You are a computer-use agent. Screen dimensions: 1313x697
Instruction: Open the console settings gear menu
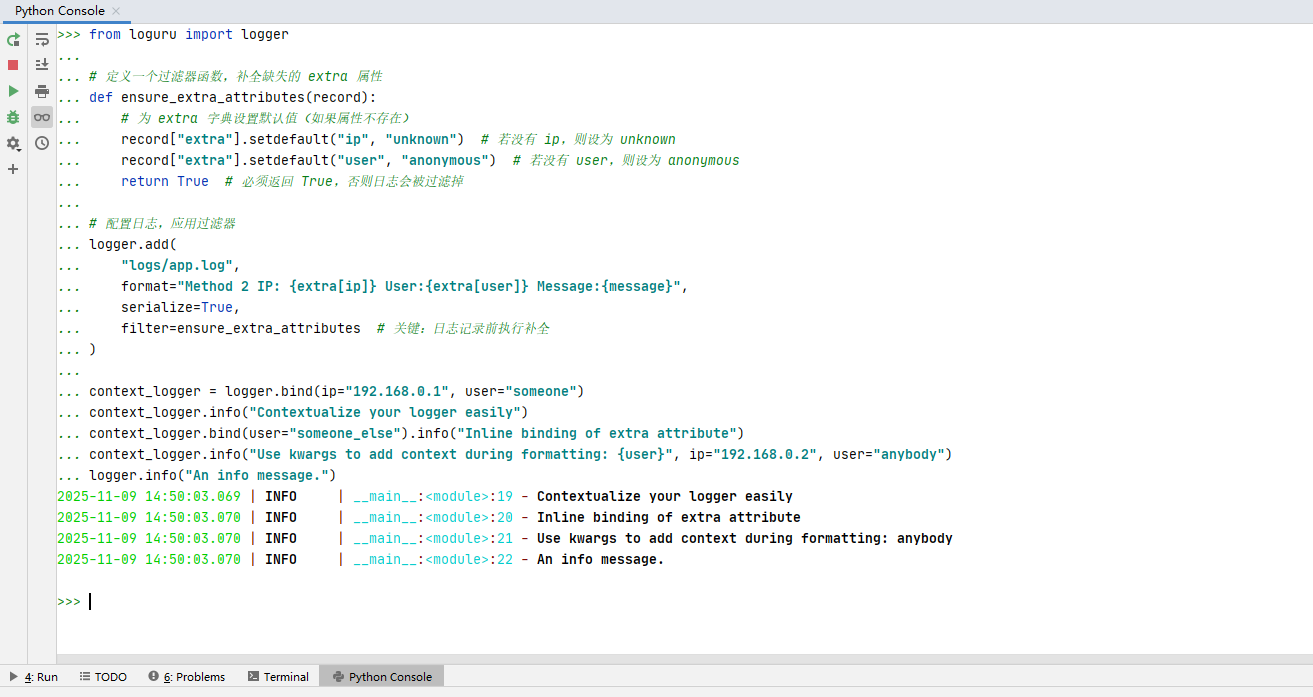click(x=13, y=143)
